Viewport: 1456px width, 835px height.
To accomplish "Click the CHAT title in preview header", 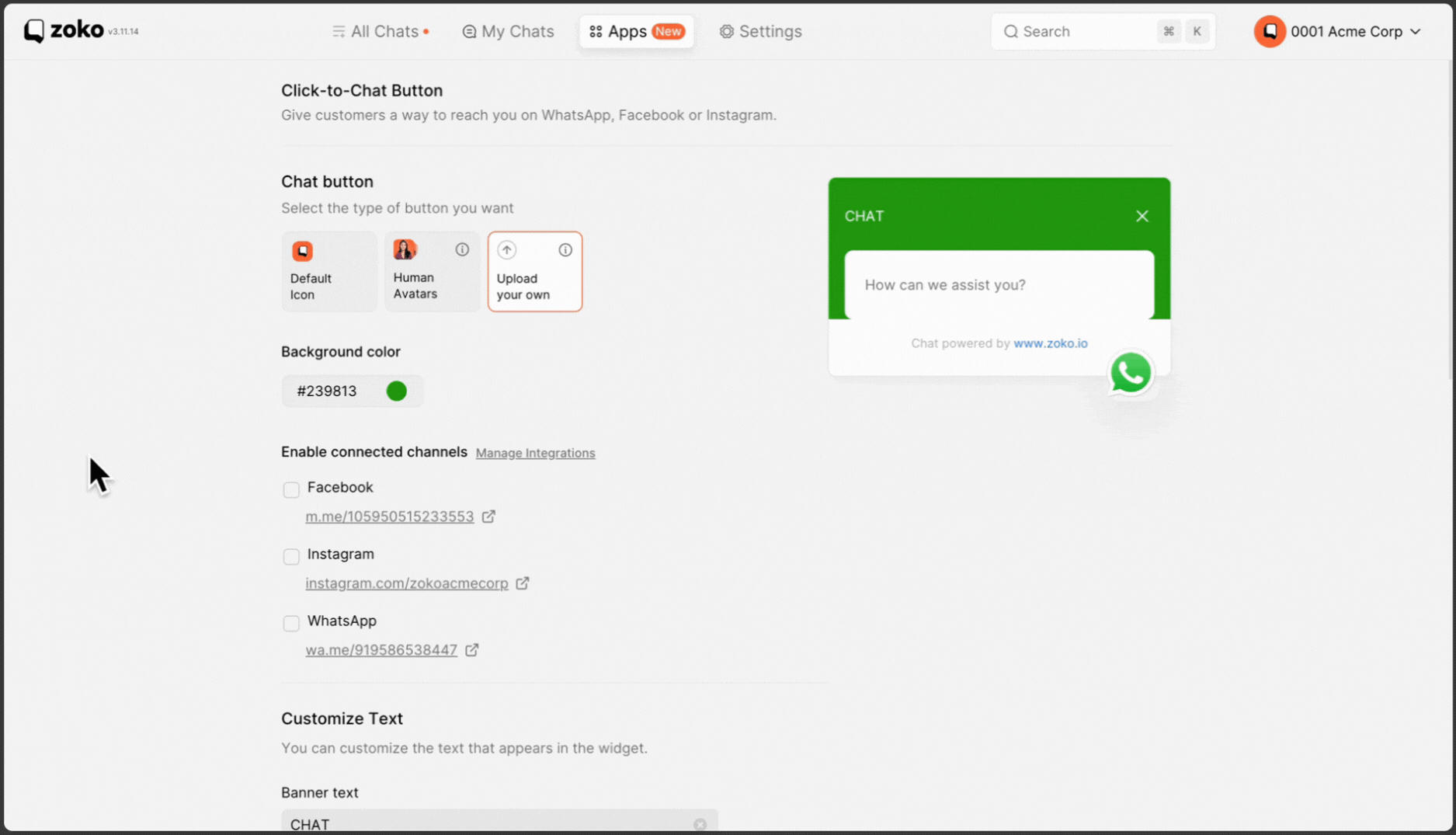I will coord(864,216).
